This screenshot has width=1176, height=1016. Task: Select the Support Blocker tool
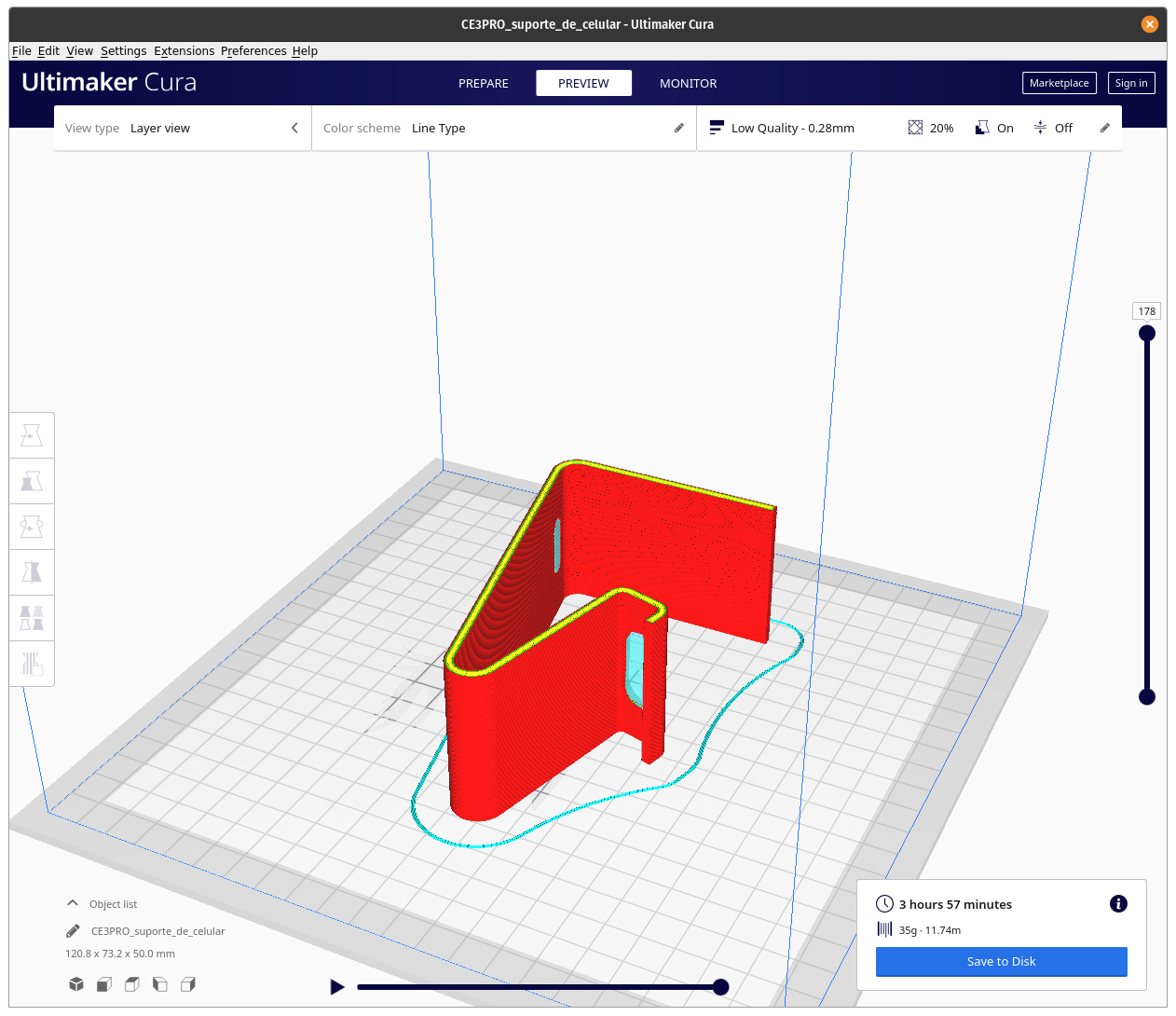coord(32,664)
